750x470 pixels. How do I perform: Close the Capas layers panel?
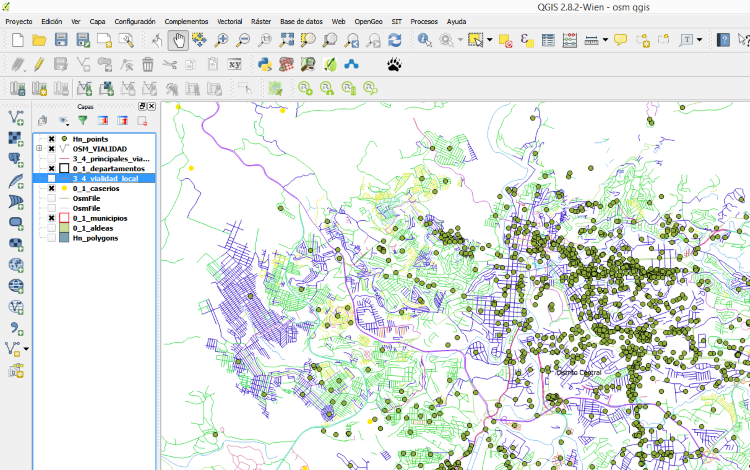pos(151,106)
